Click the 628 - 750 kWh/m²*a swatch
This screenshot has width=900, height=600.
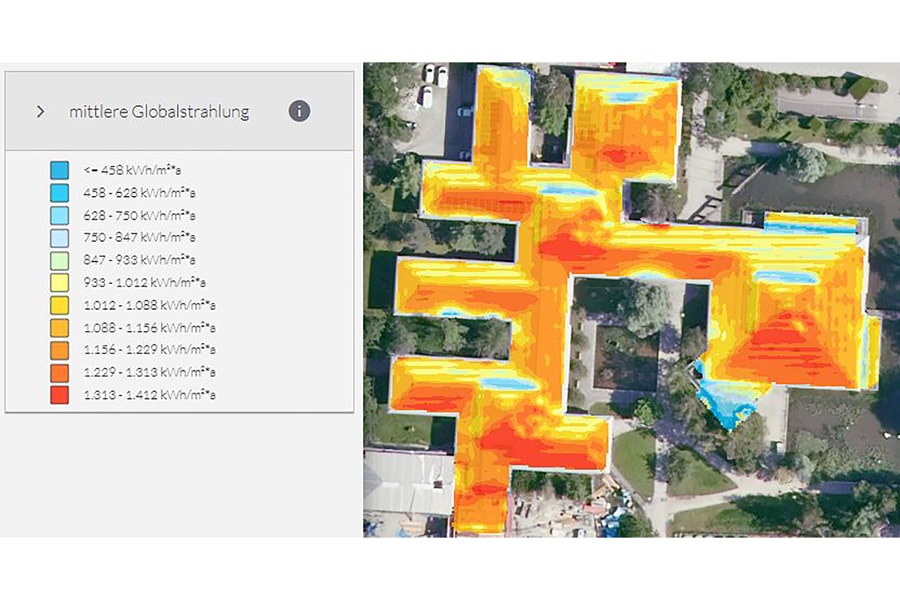60,215
